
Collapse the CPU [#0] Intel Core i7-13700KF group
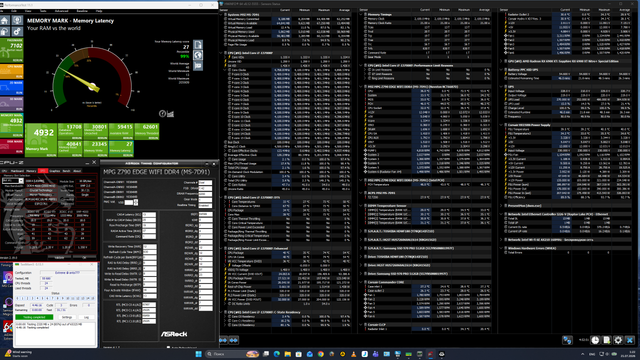[x=222, y=53]
